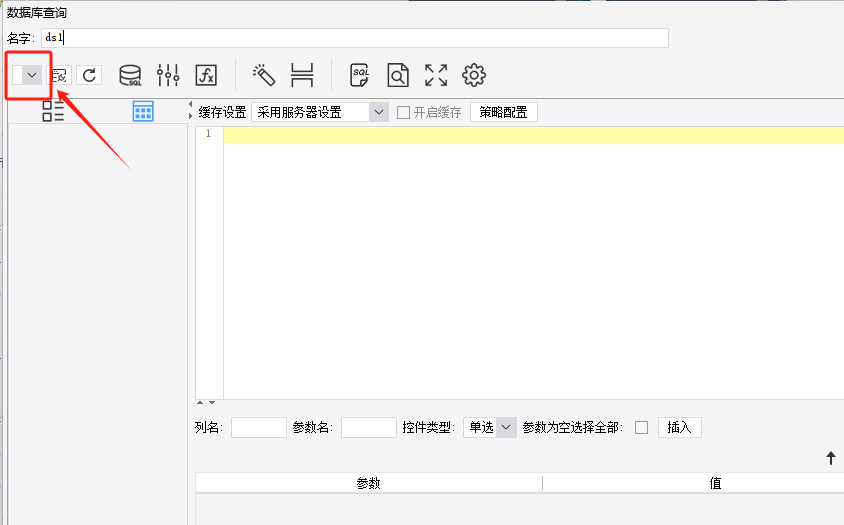Screen dimensions: 844x525
Task: Click the 列名 input field
Action: tap(259, 428)
